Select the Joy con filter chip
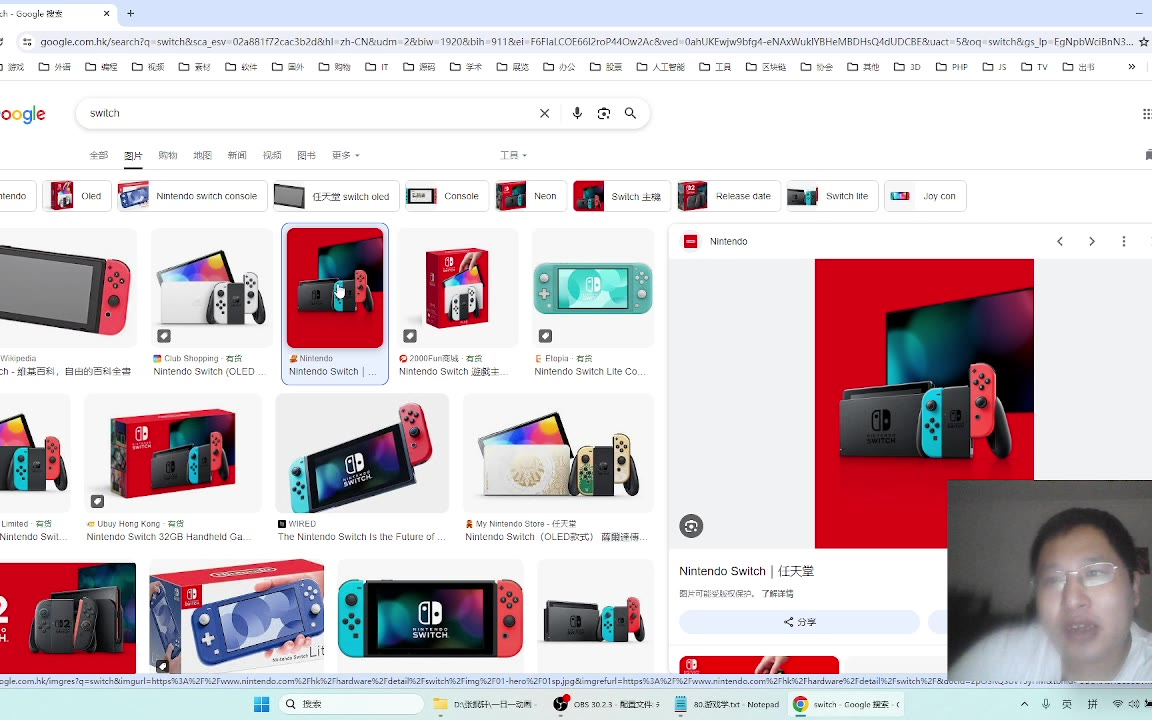1152x720 pixels. click(926, 196)
